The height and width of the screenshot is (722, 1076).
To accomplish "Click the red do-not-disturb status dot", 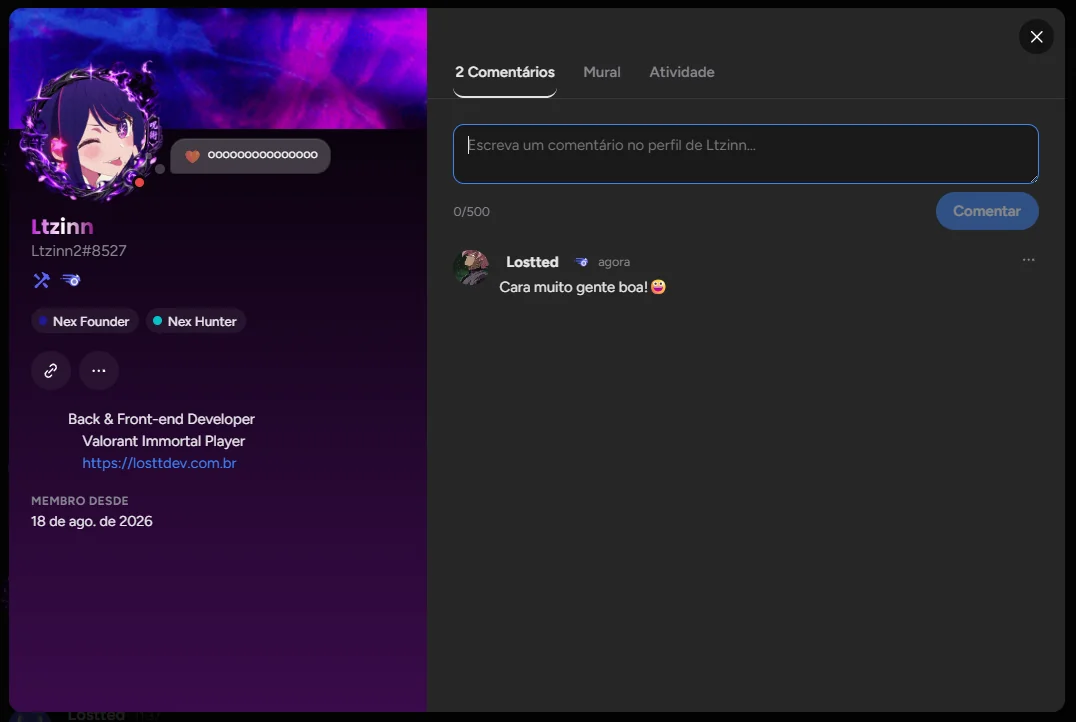I will tap(139, 183).
